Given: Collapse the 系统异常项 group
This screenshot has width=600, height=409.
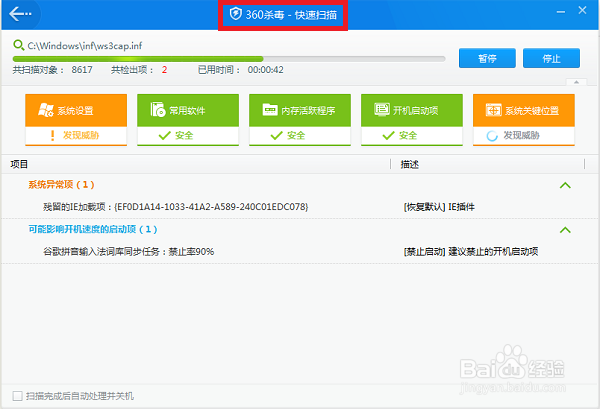Looking at the screenshot, I should coord(565,186).
